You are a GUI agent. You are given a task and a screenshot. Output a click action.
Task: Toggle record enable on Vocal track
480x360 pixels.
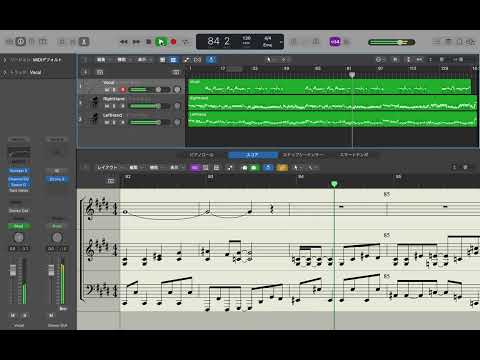pos(123,90)
